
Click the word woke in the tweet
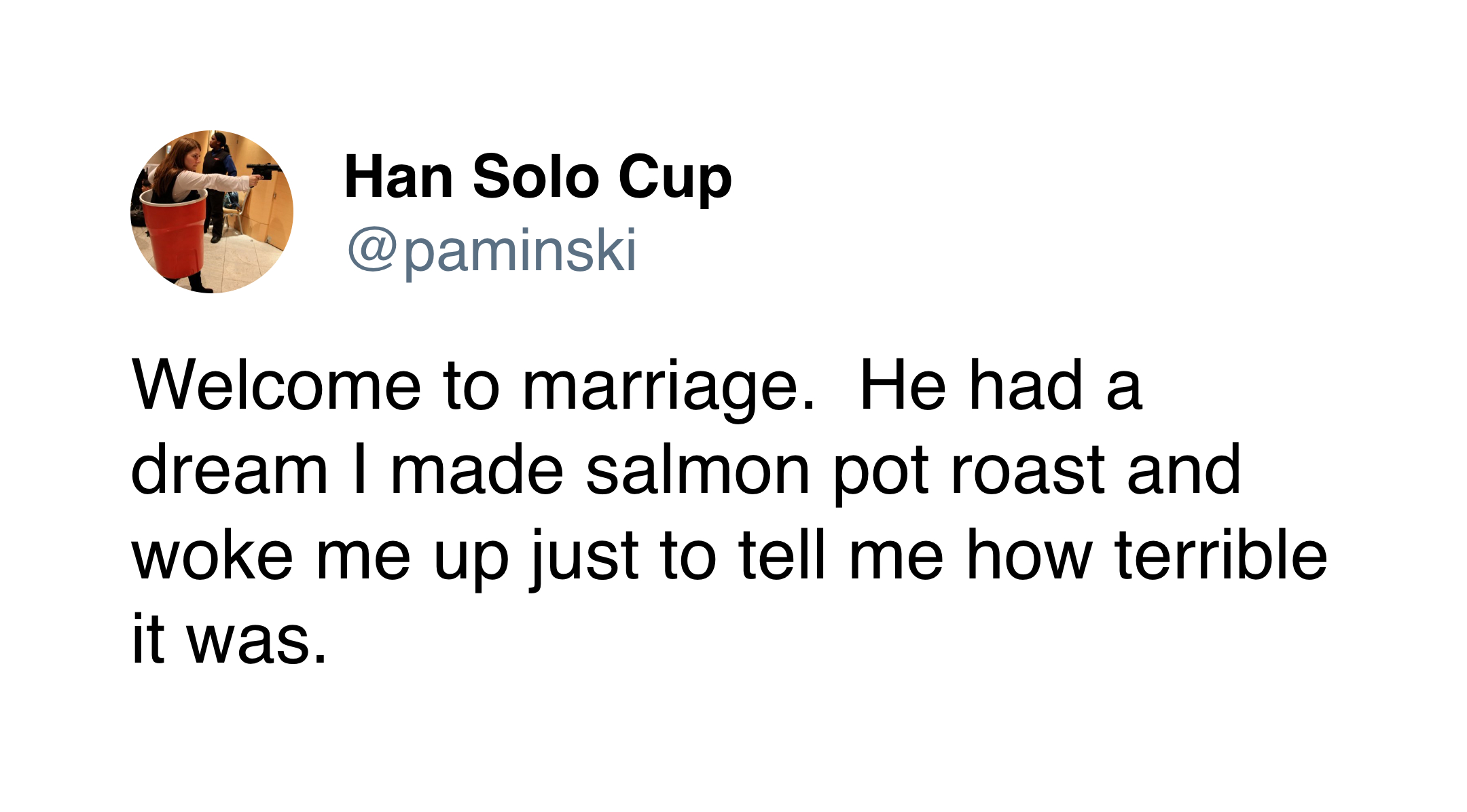point(213,556)
